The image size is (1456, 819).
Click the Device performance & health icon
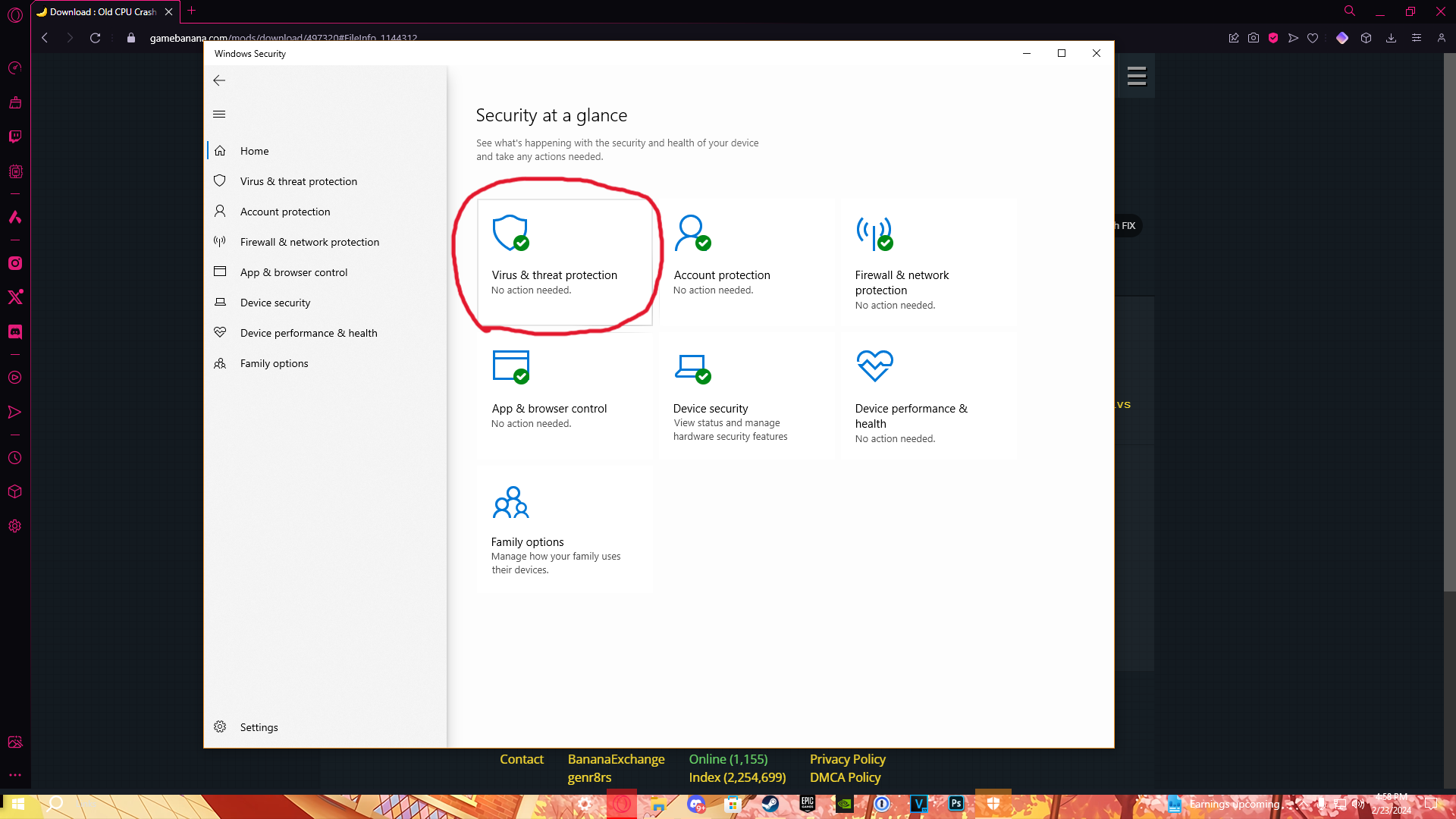pyautogui.click(x=874, y=365)
